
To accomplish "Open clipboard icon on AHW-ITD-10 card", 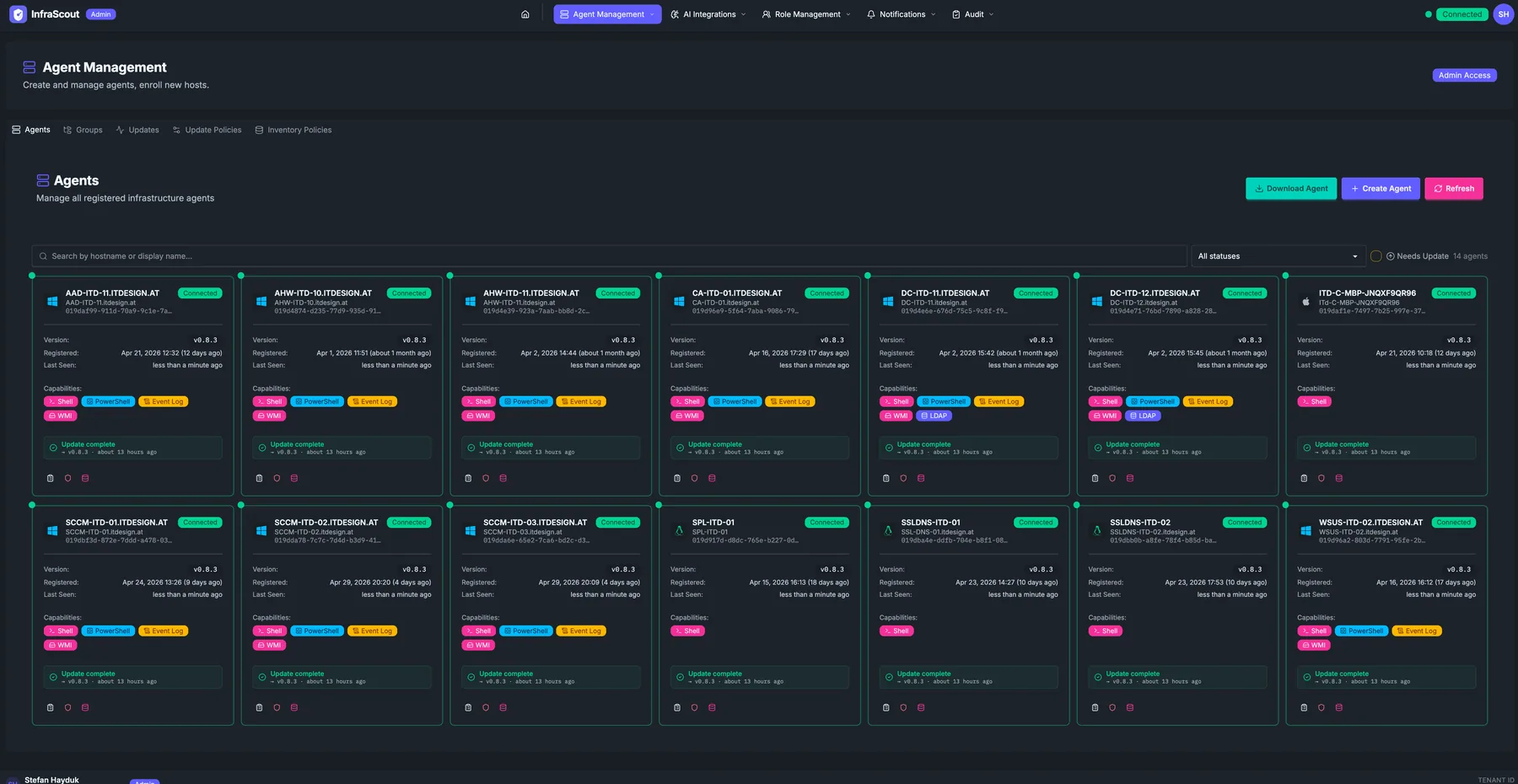I will (x=259, y=478).
